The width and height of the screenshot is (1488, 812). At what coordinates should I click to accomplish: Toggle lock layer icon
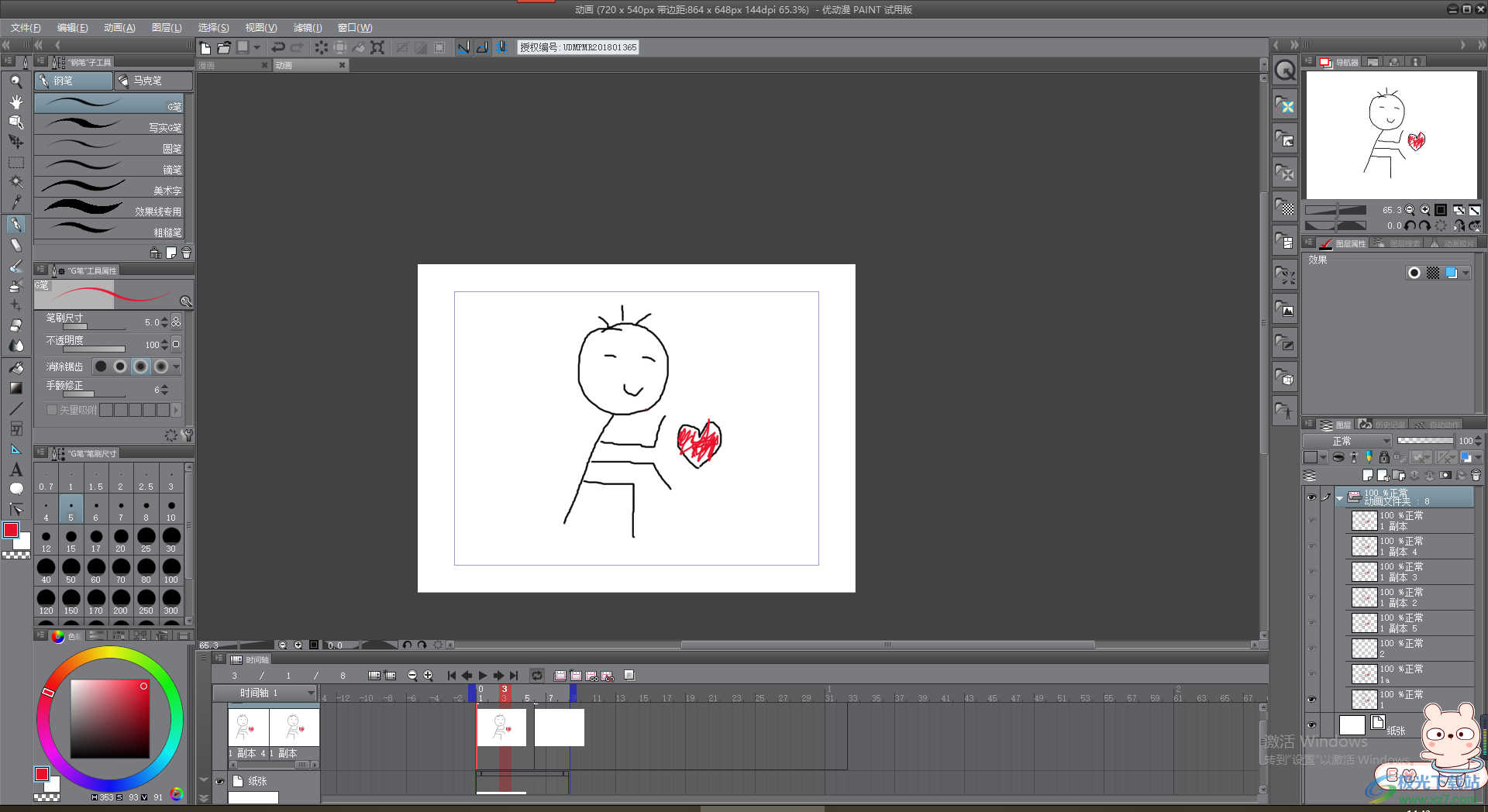1384,457
